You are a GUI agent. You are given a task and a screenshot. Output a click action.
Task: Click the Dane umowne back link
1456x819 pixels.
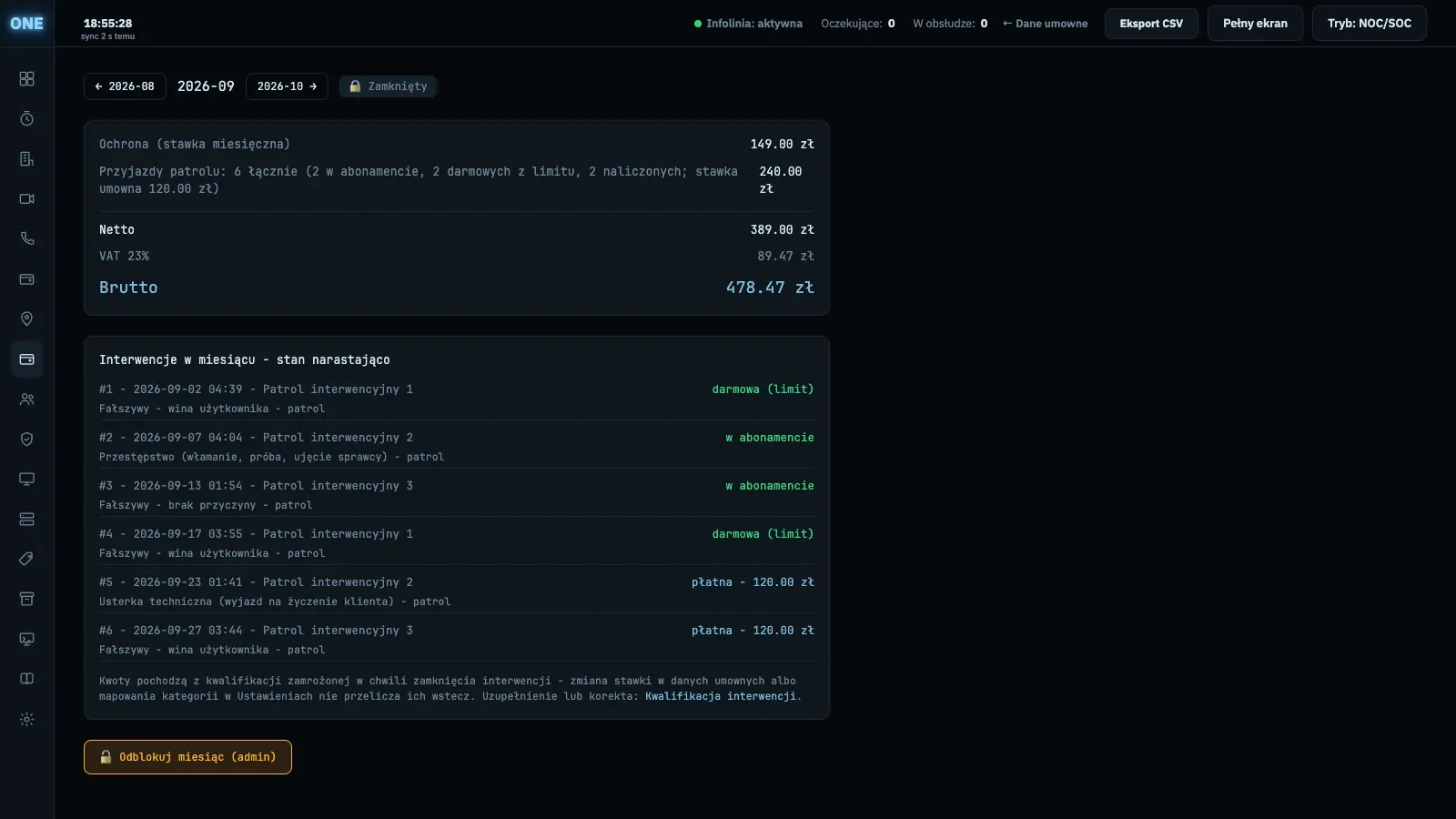[1045, 24]
